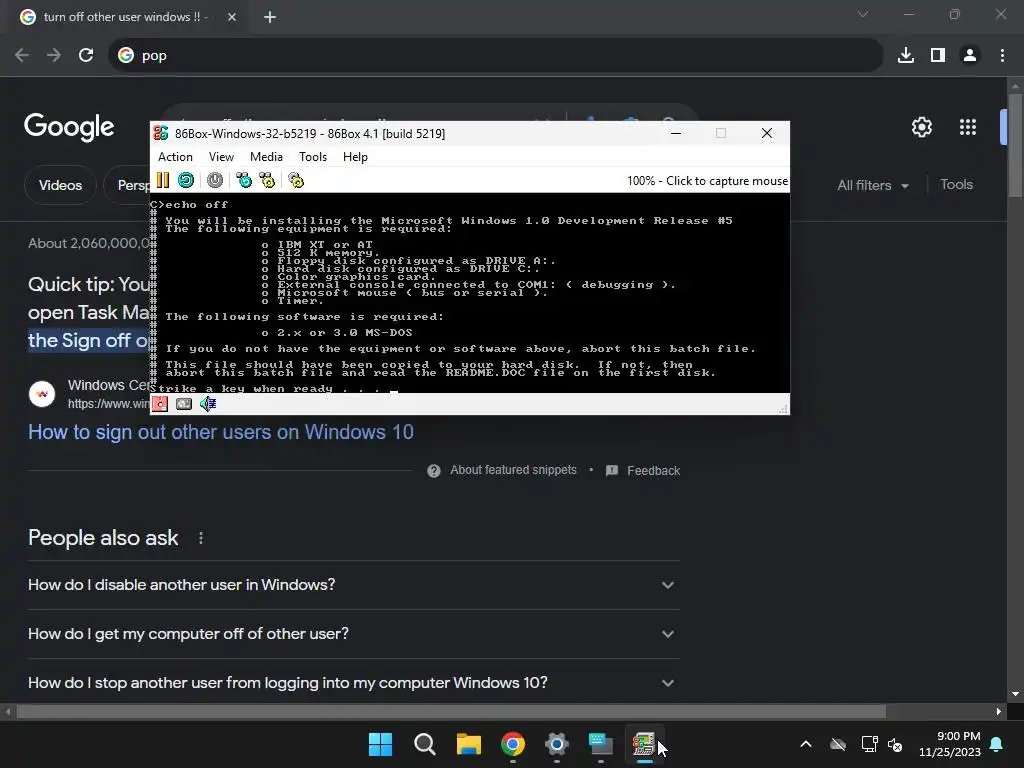Screen dimensions: 1024x768
Task: Open People also ask options dots
Action: click(200, 538)
